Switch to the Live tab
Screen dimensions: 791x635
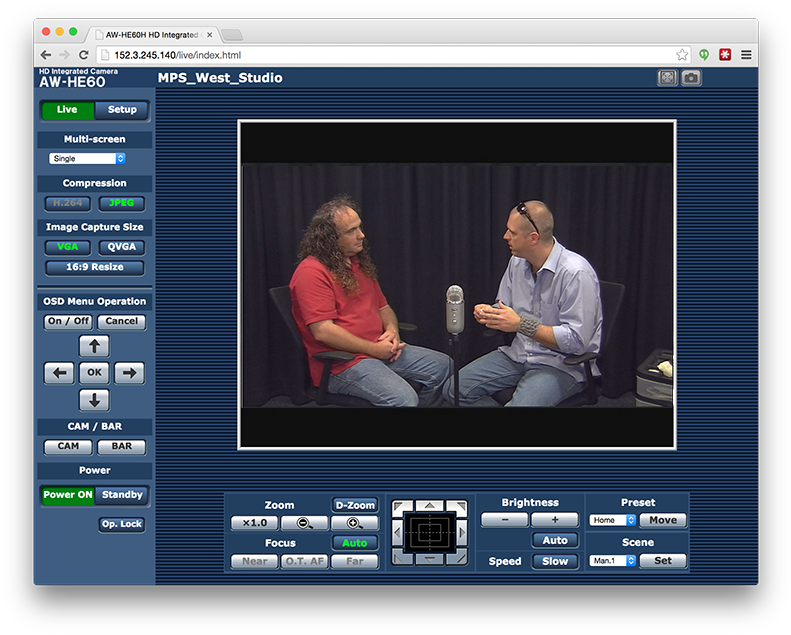click(67, 110)
